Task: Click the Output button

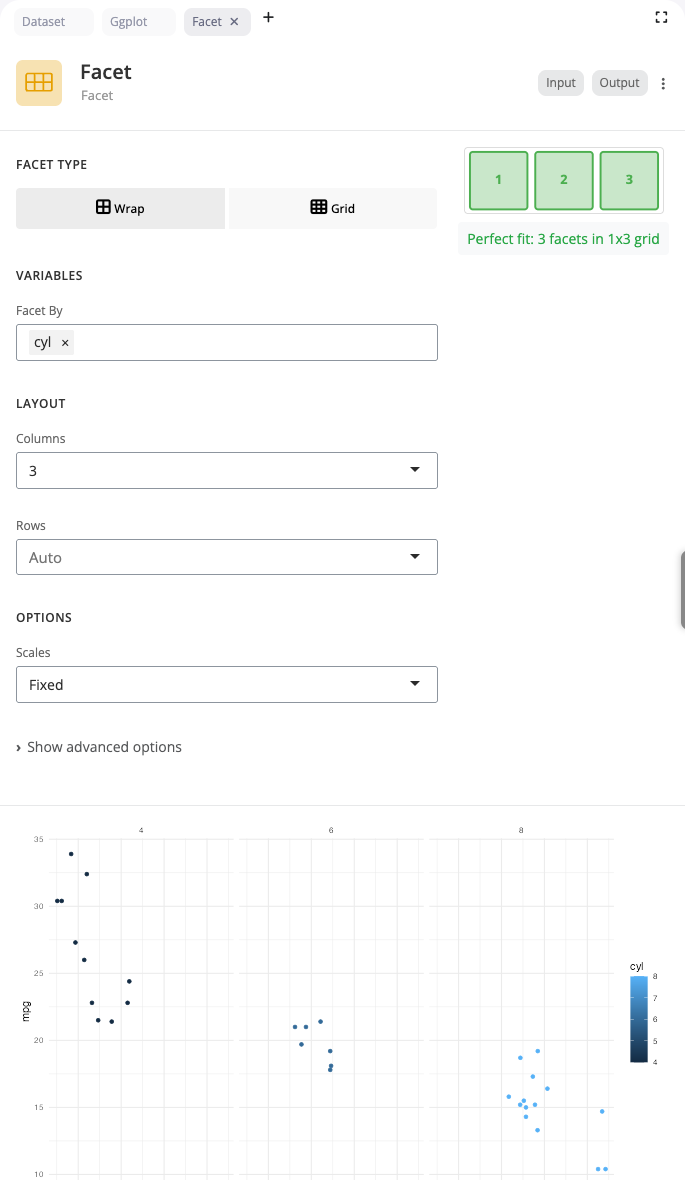Action: coord(619,83)
